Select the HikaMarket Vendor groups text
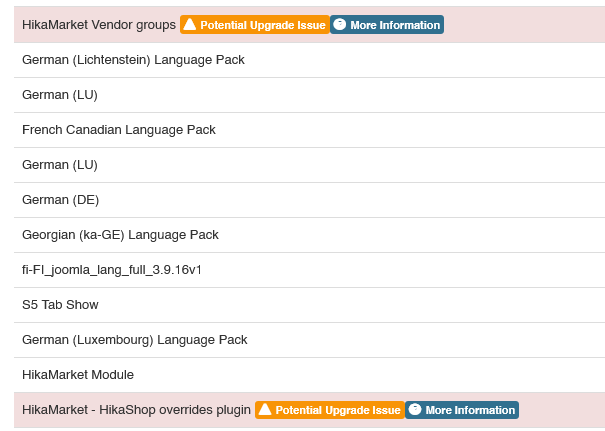The height and width of the screenshot is (431, 605). coord(99,25)
